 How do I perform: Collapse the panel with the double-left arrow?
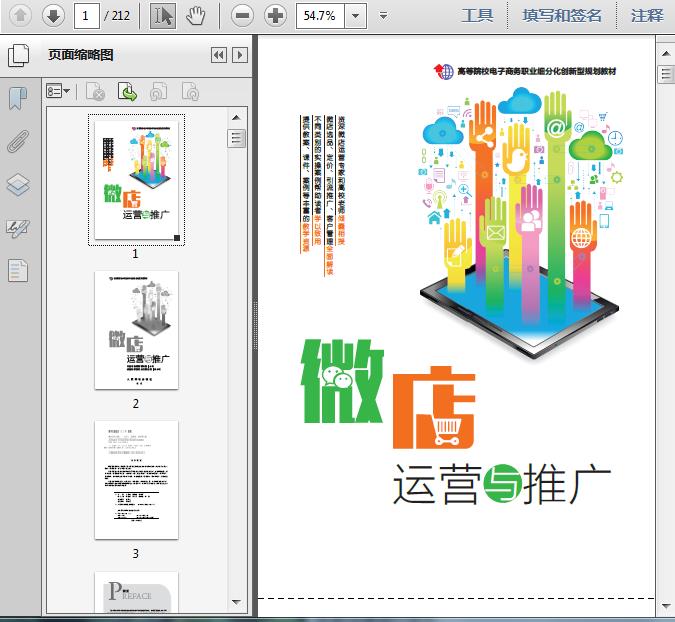(x=219, y=55)
